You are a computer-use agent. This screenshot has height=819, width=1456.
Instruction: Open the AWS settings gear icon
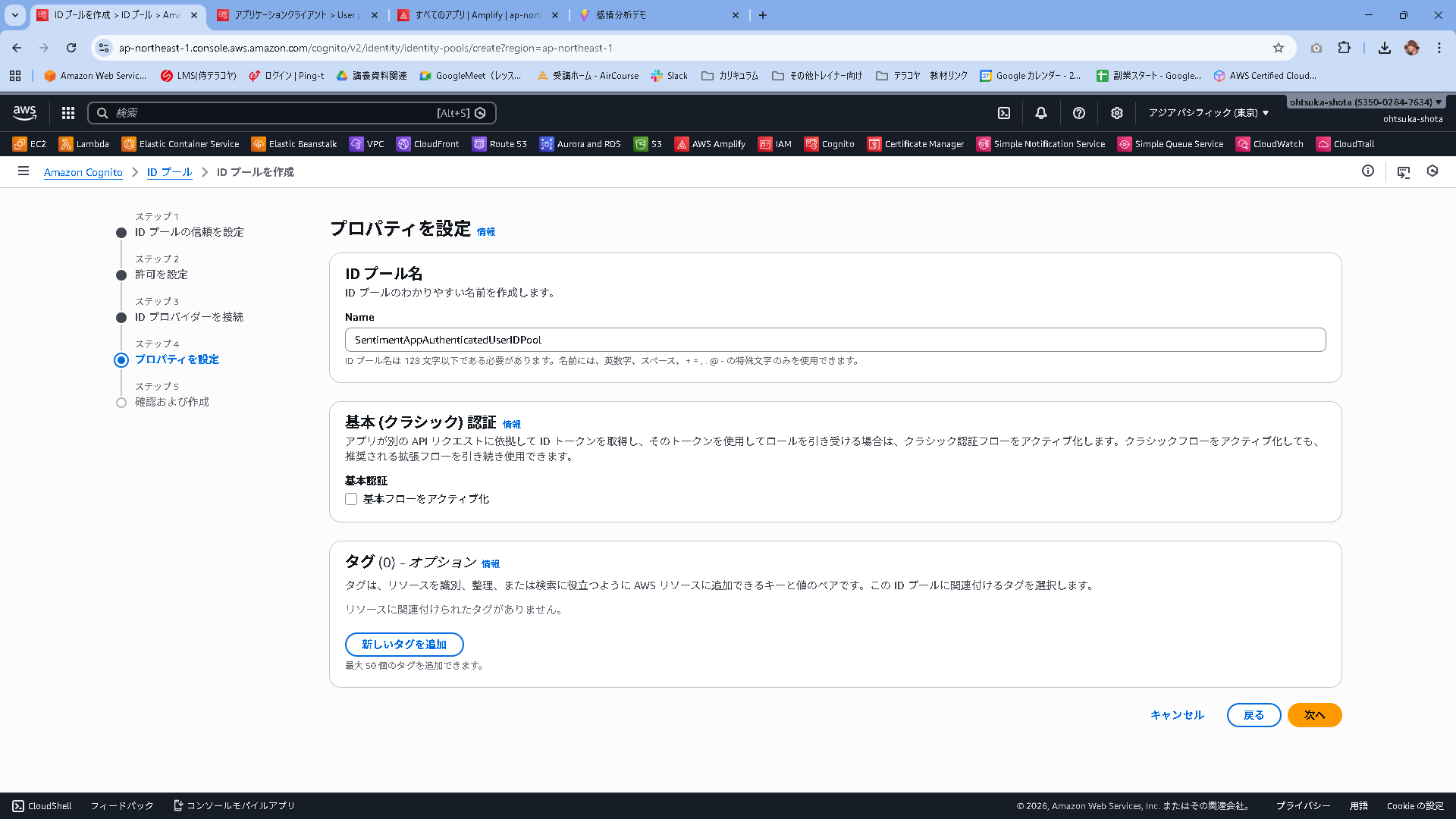point(1117,113)
